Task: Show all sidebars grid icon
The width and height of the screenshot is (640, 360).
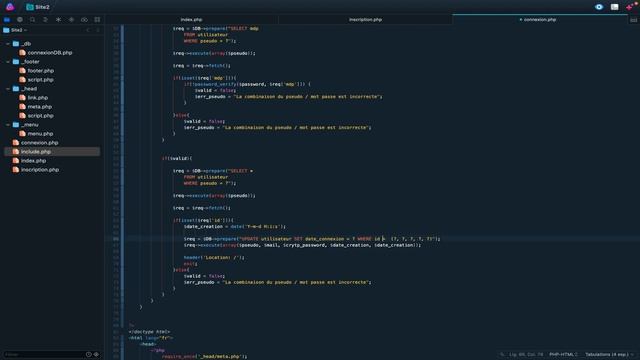Action: [x=97, y=20]
